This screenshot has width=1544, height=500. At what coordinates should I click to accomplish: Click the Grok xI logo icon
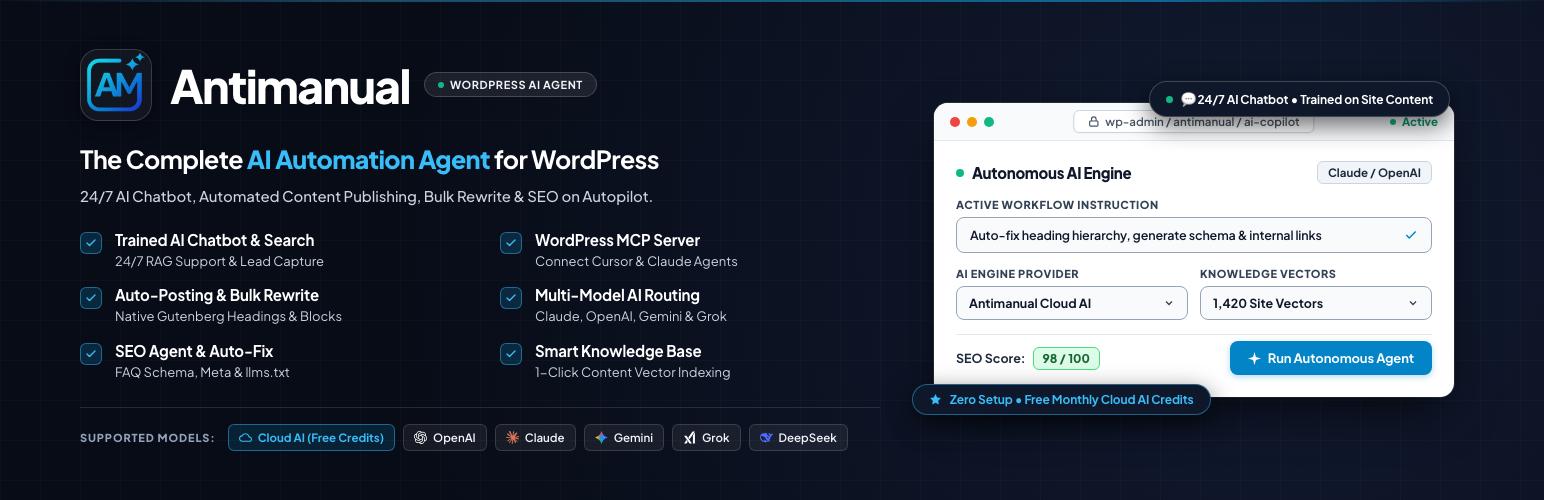(690, 438)
